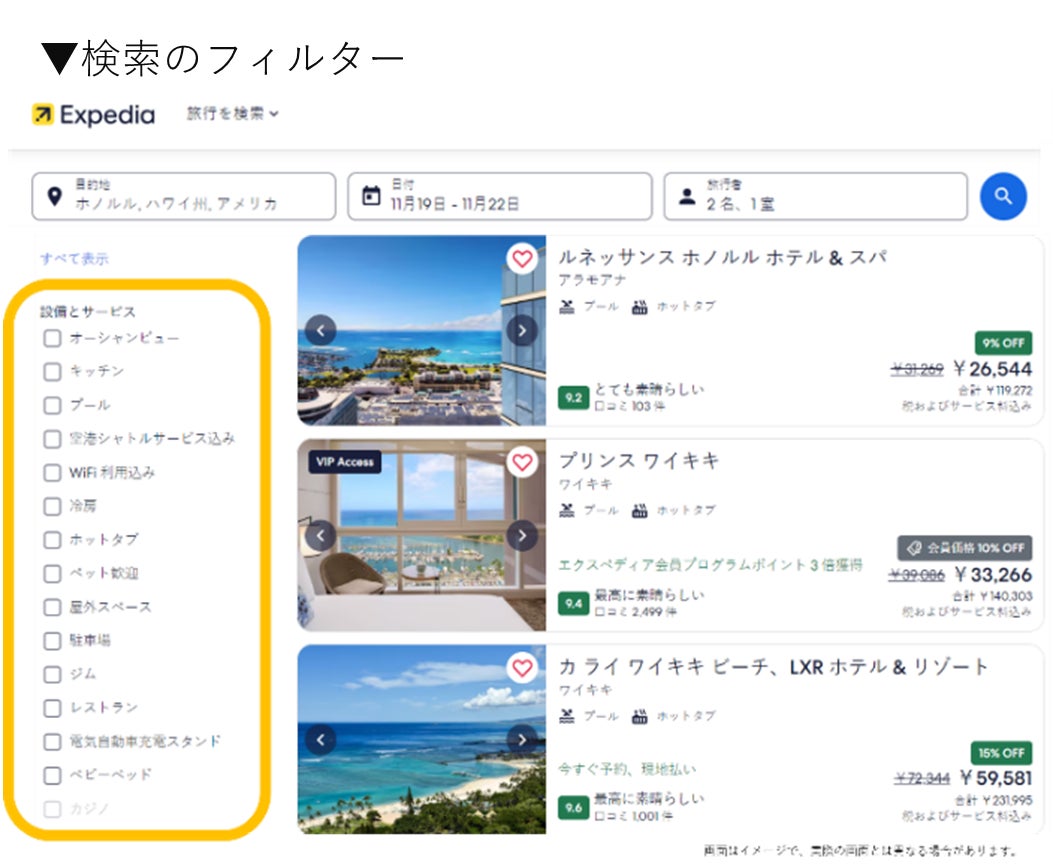Check the ペット歓迎 filter checkbox
Screen dimensions: 1053x867
pos(52,573)
